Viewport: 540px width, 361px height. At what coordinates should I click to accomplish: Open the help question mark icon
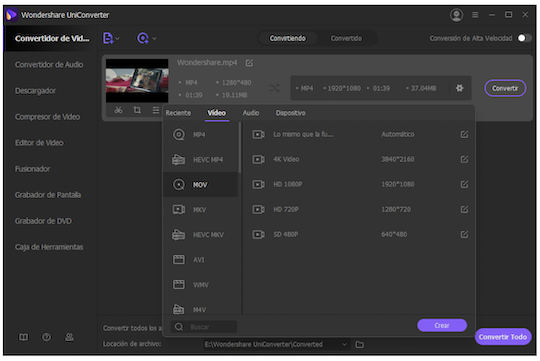[46, 337]
